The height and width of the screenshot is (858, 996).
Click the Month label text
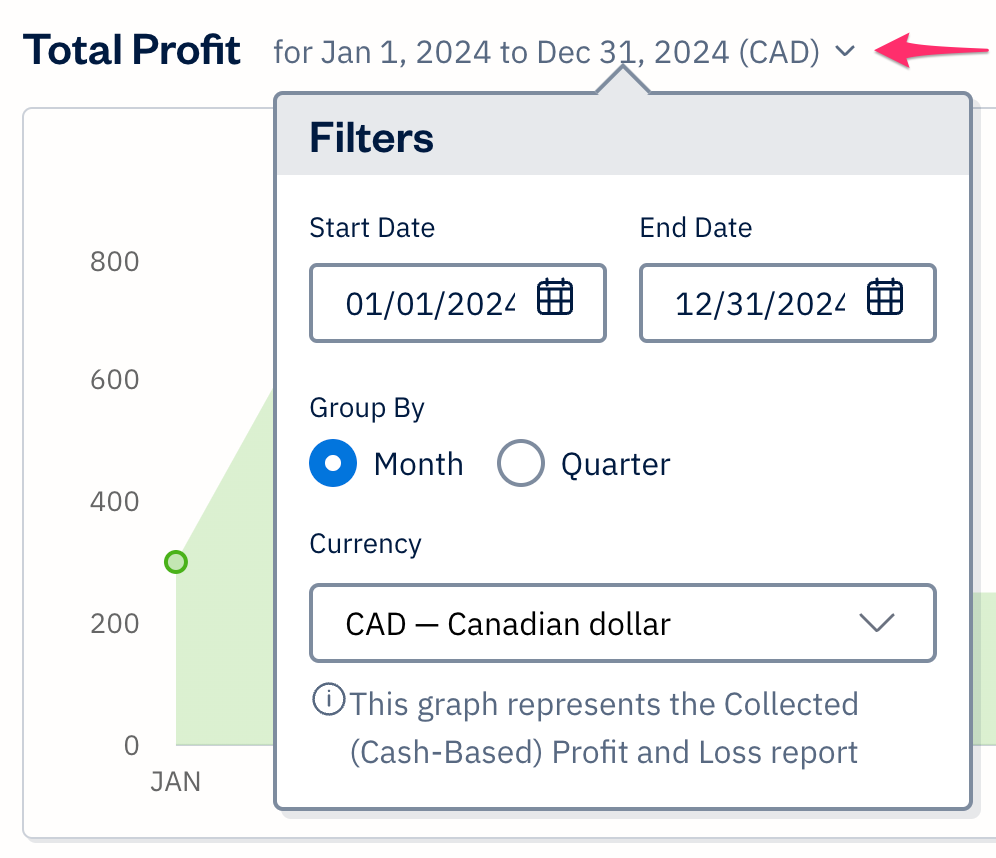tap(418, 465)
